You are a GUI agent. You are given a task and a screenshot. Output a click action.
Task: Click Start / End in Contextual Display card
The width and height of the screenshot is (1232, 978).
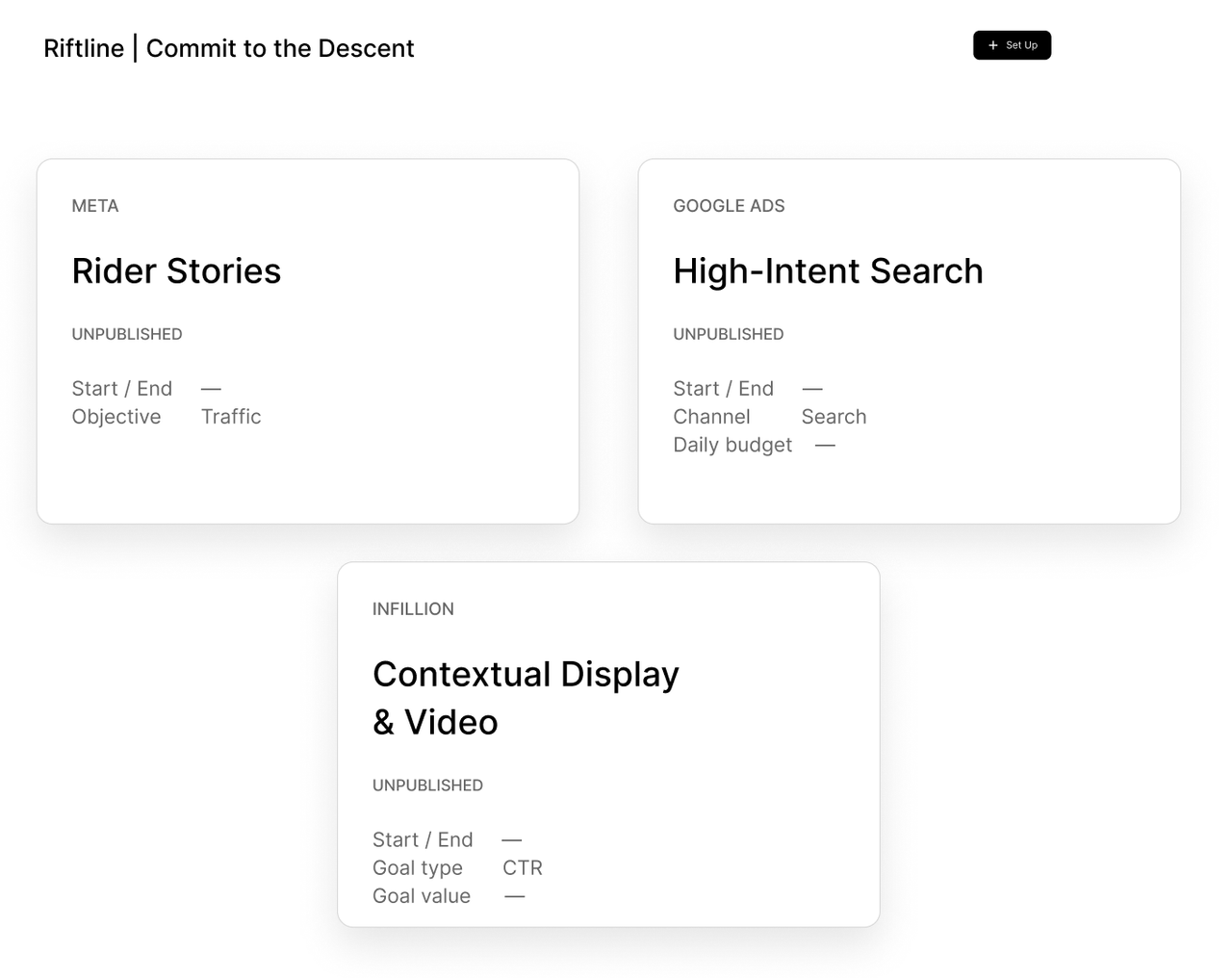423,840
